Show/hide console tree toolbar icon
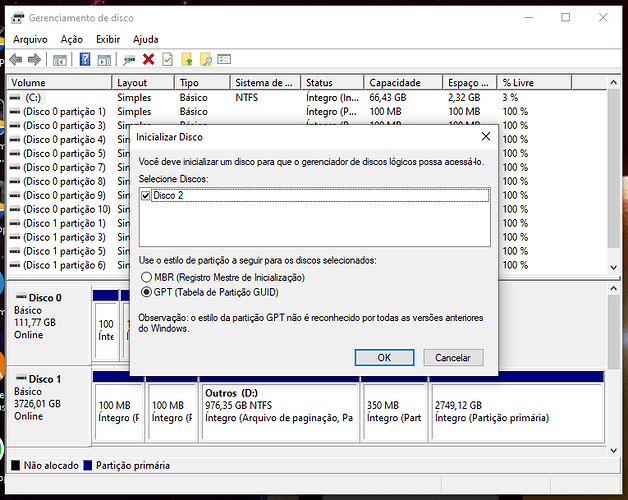 click(x=60, y=60)
